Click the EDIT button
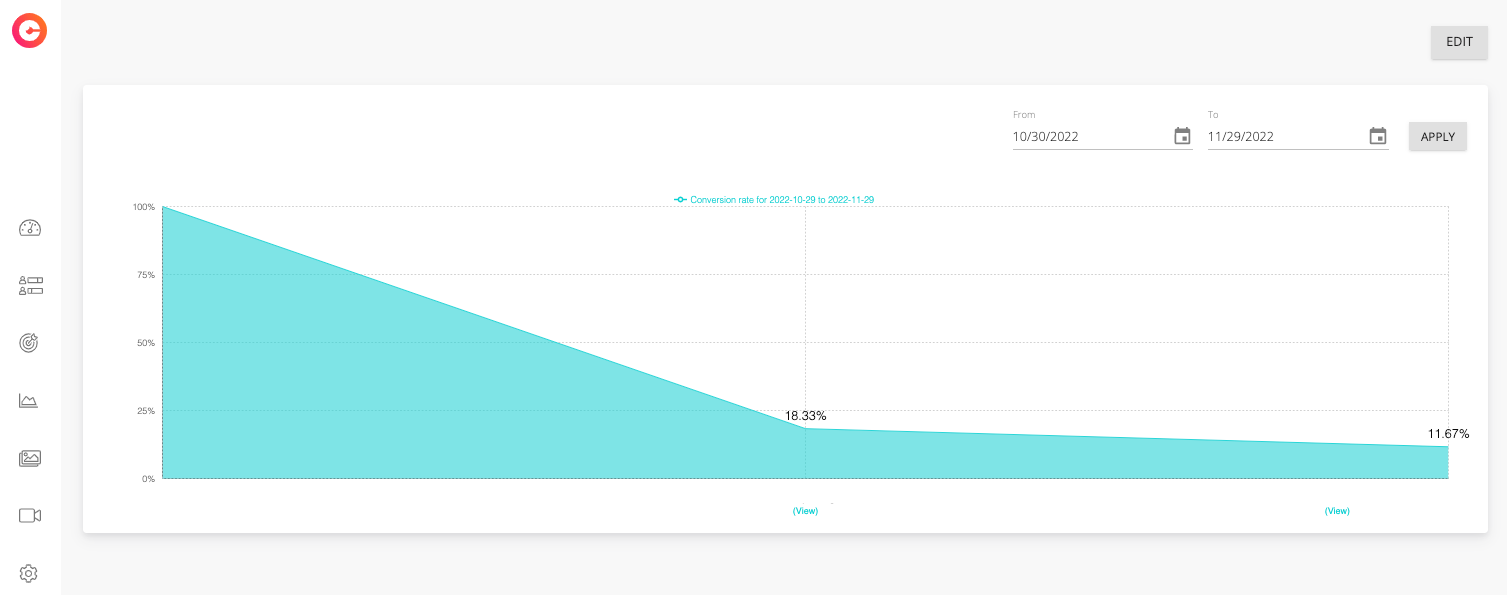 click(x=1459, y=42)
